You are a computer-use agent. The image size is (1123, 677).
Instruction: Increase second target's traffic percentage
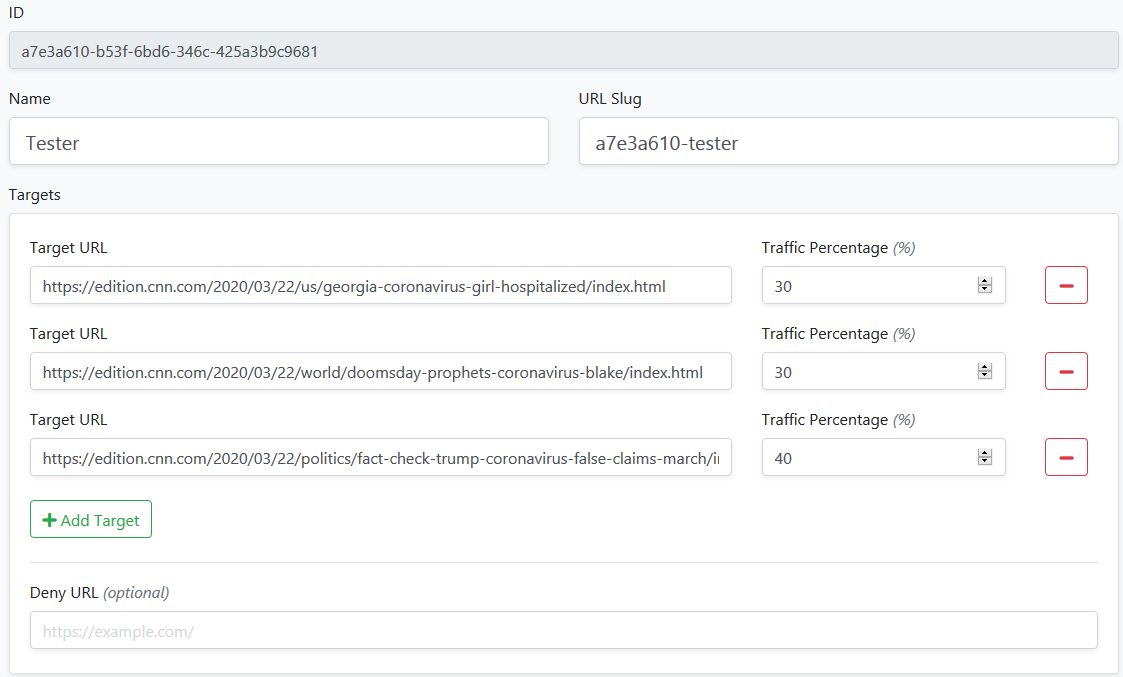click(984, 367)
